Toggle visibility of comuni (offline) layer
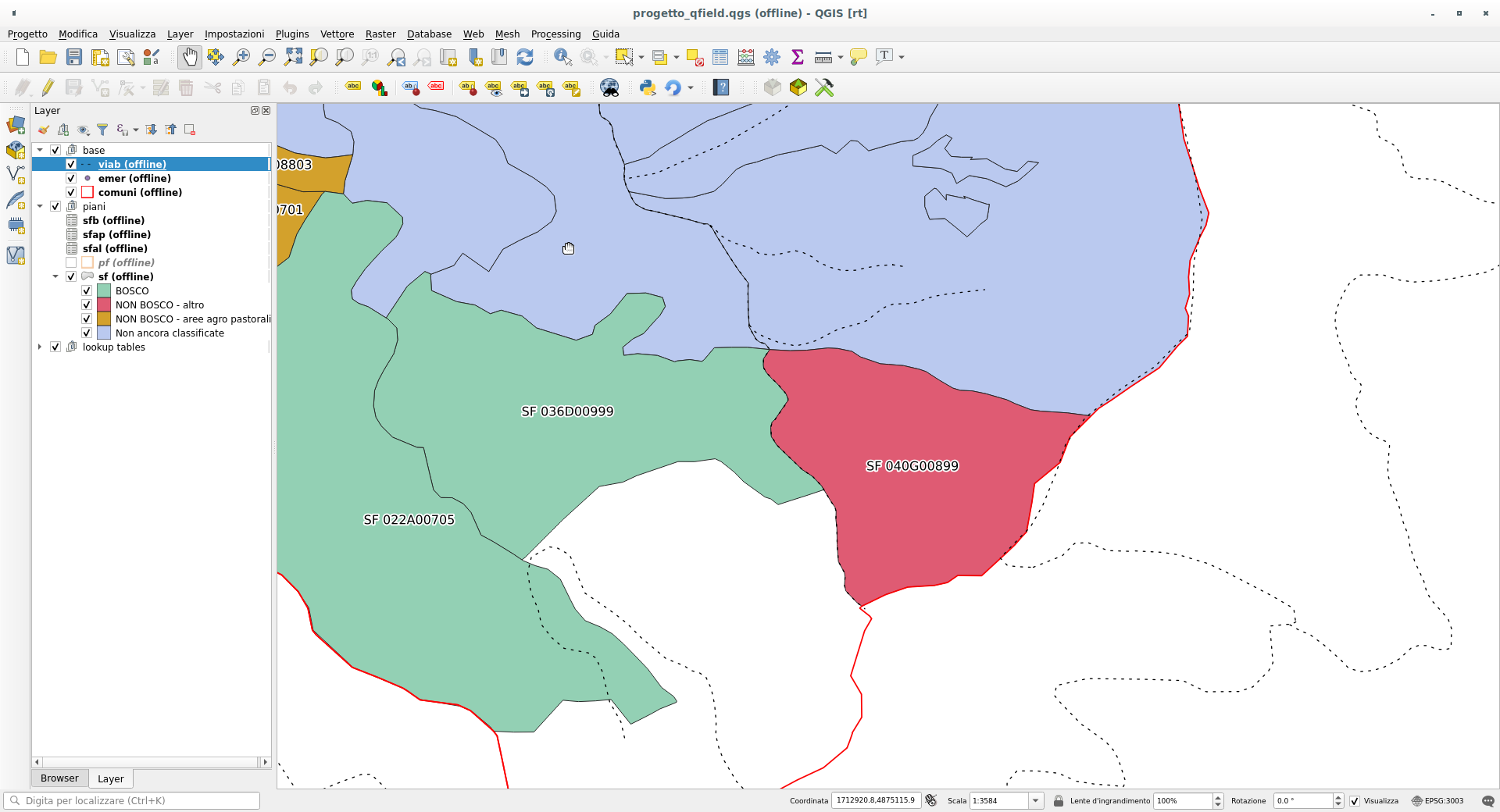The width and height of the screenshot is (1500, 812). point(71,192)
